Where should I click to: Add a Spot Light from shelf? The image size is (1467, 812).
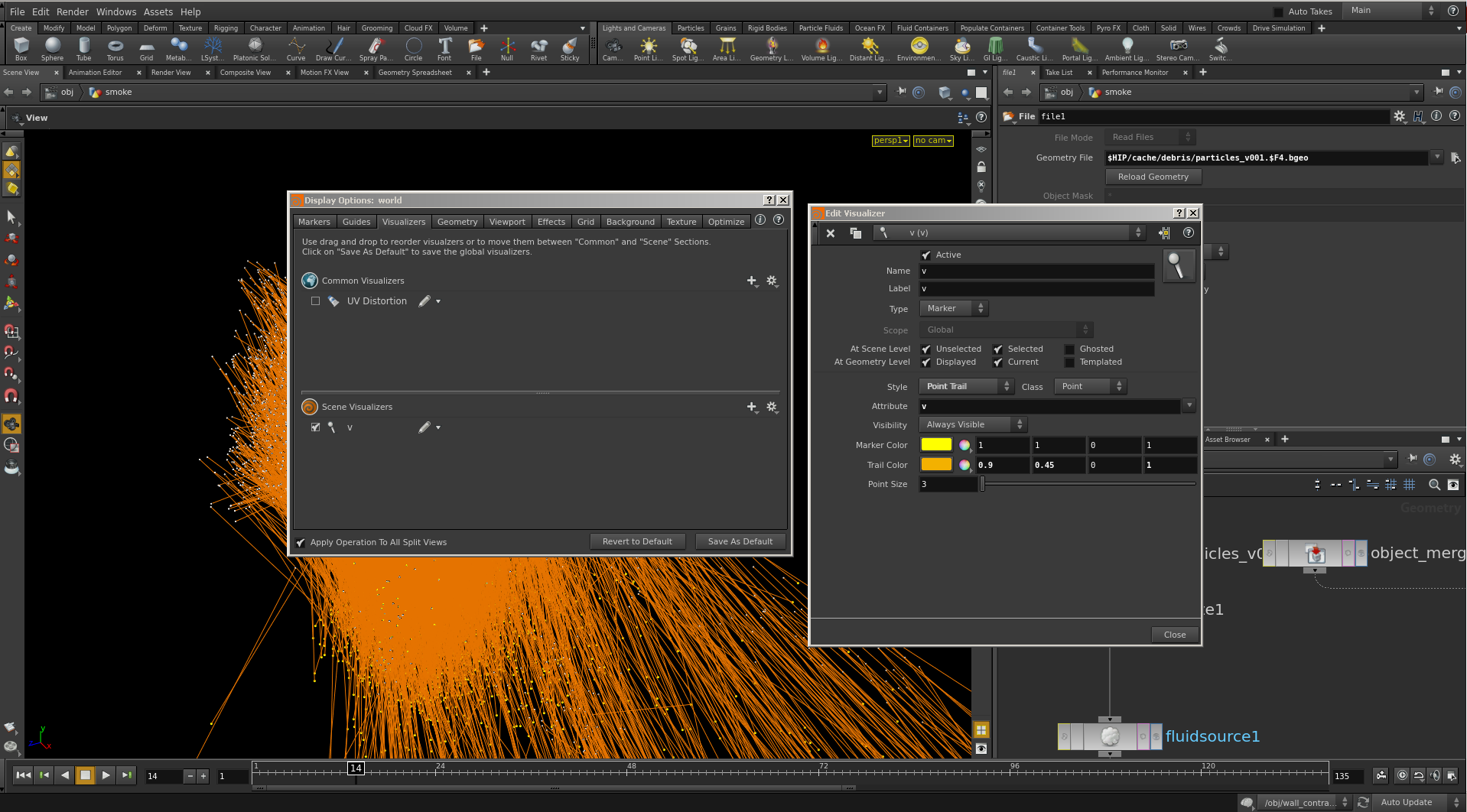click(x=688, y=49)
